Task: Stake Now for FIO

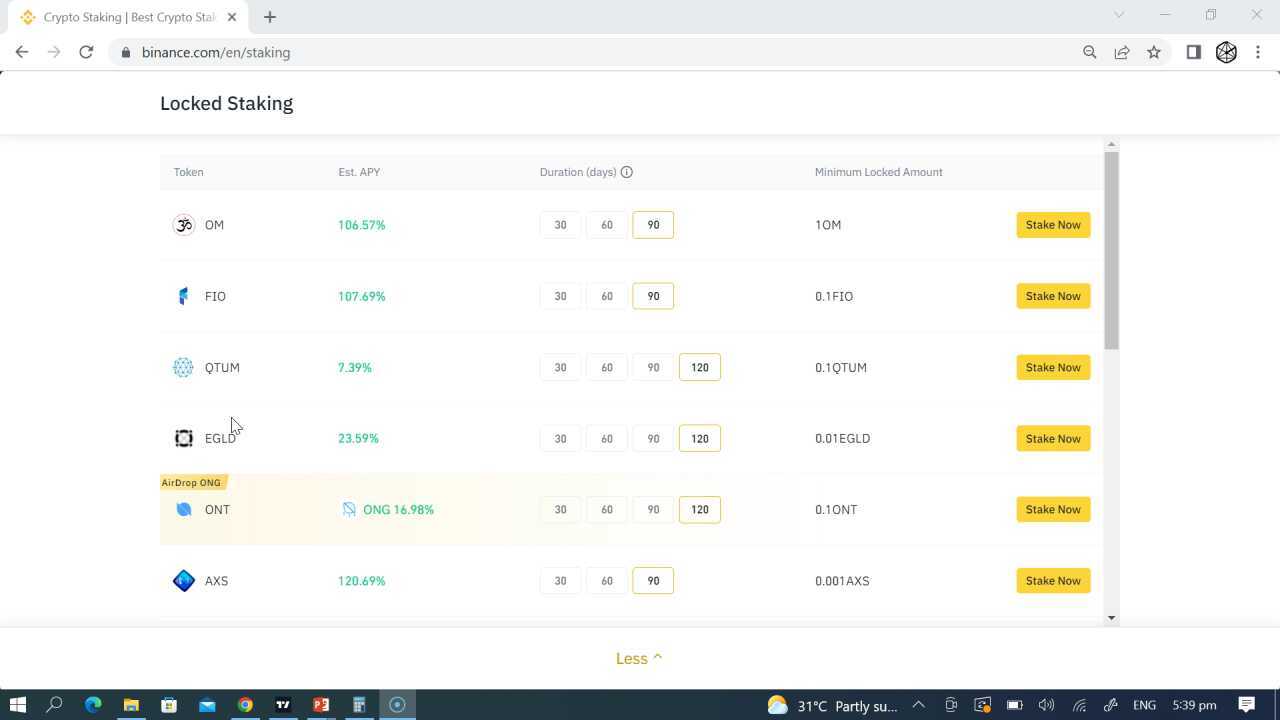Action: 1053,296
